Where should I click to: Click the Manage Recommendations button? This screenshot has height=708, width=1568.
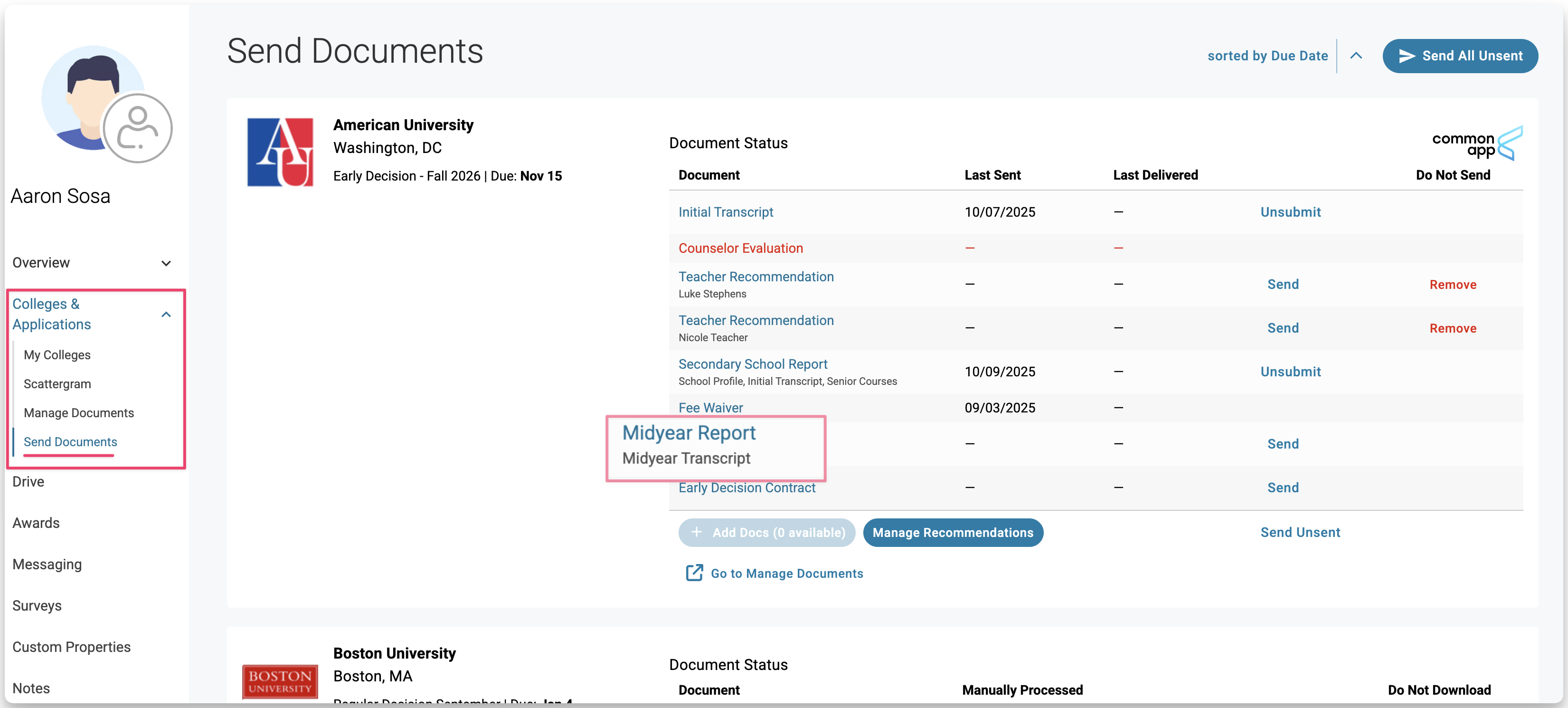(x=953, y=533)
